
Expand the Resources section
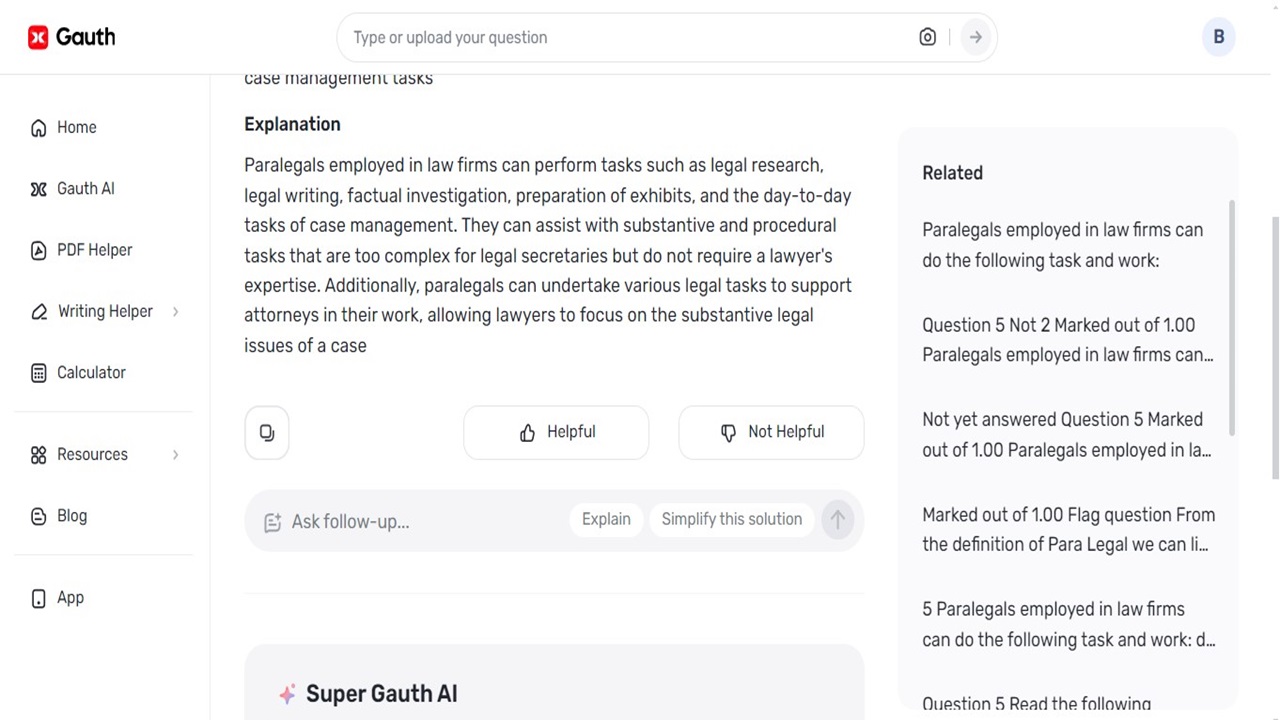pos(92,454)
